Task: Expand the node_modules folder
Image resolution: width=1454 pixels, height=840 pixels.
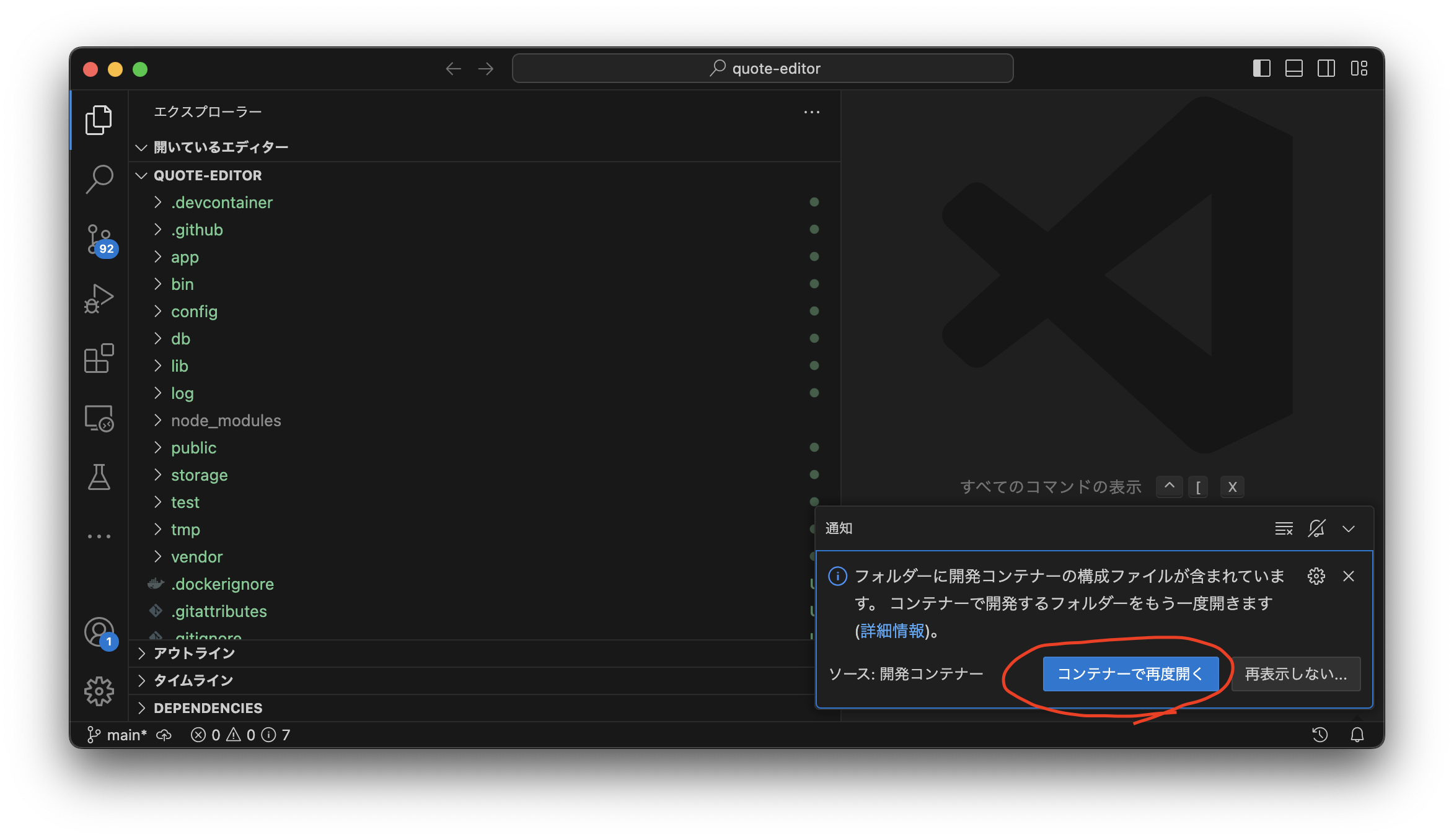Action: tap(485, 421)
